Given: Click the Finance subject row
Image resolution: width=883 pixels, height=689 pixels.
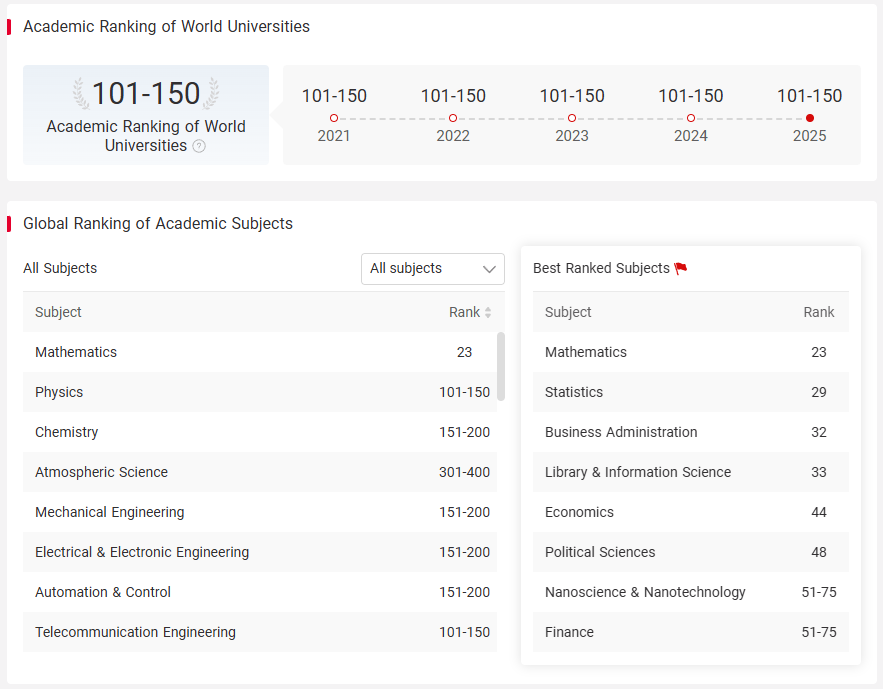Looking at the screenshot, I should pyautogui.click(x=690, y=632).
